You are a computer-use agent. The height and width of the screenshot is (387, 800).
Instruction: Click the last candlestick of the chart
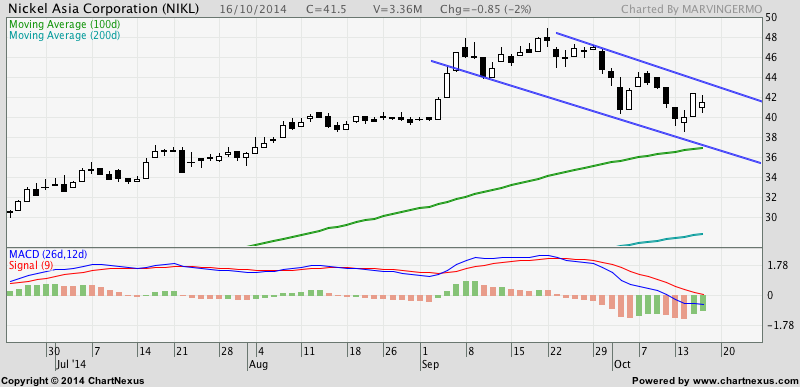tap(702, 105)
